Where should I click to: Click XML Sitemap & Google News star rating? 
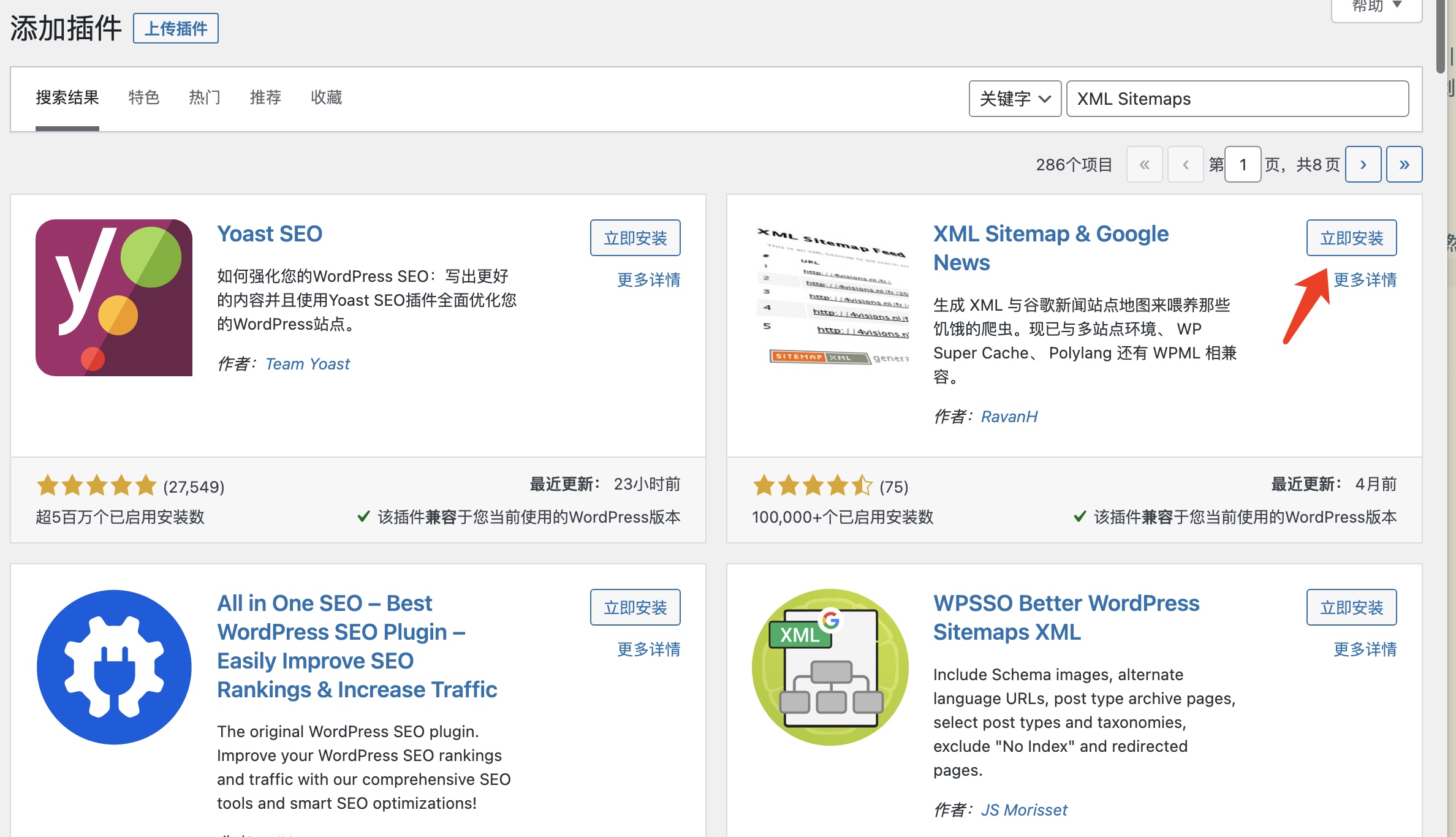tap(813, 486)
